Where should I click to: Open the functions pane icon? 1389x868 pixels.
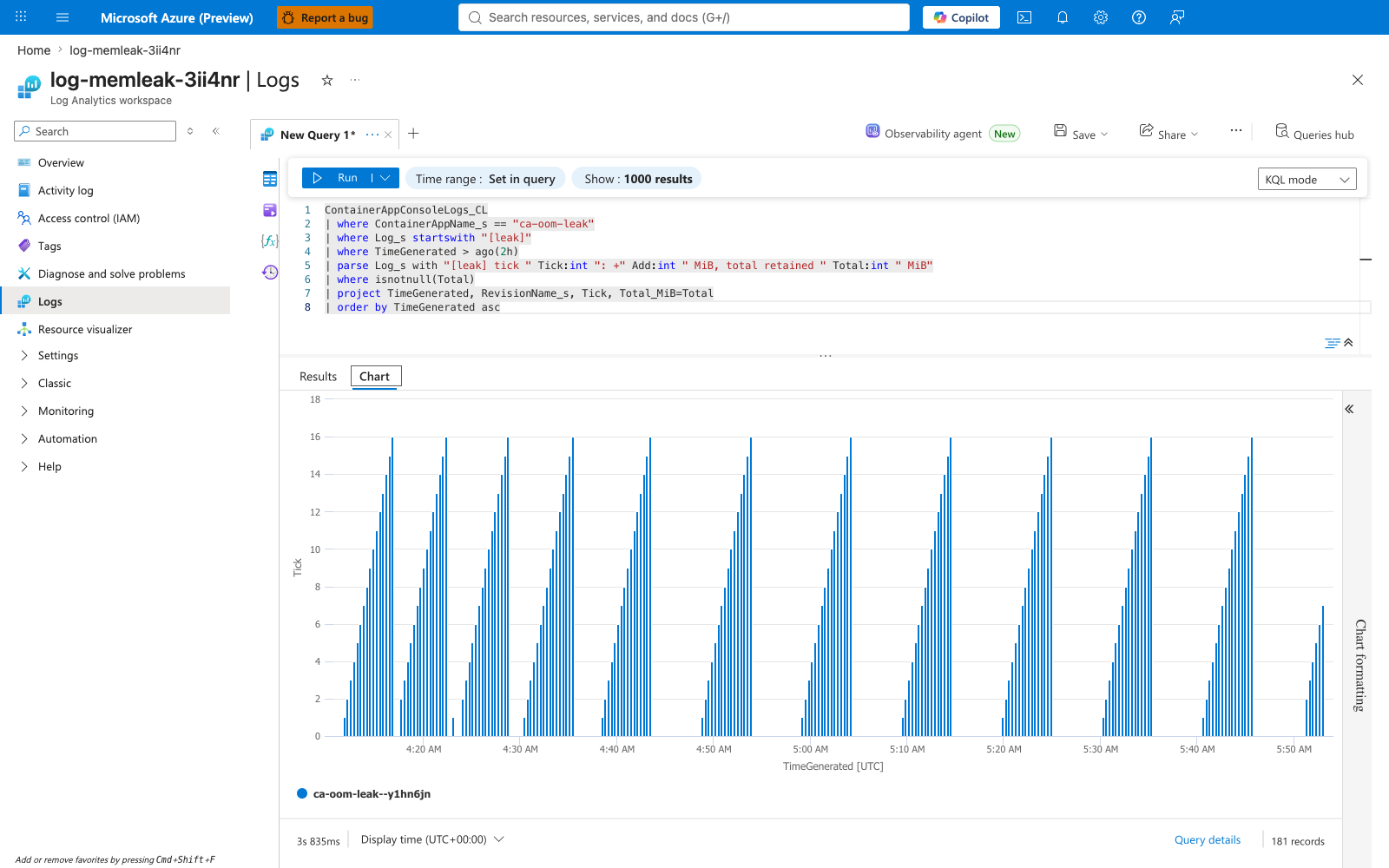coord(270,240)
